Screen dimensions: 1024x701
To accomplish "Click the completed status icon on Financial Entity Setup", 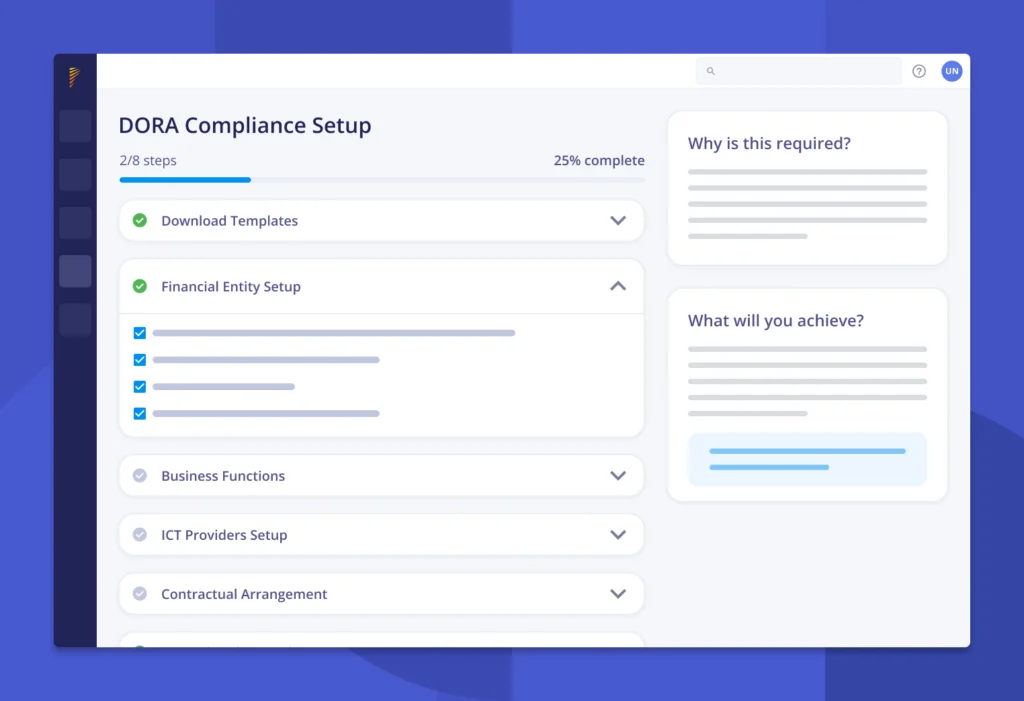I will (140, 286).
